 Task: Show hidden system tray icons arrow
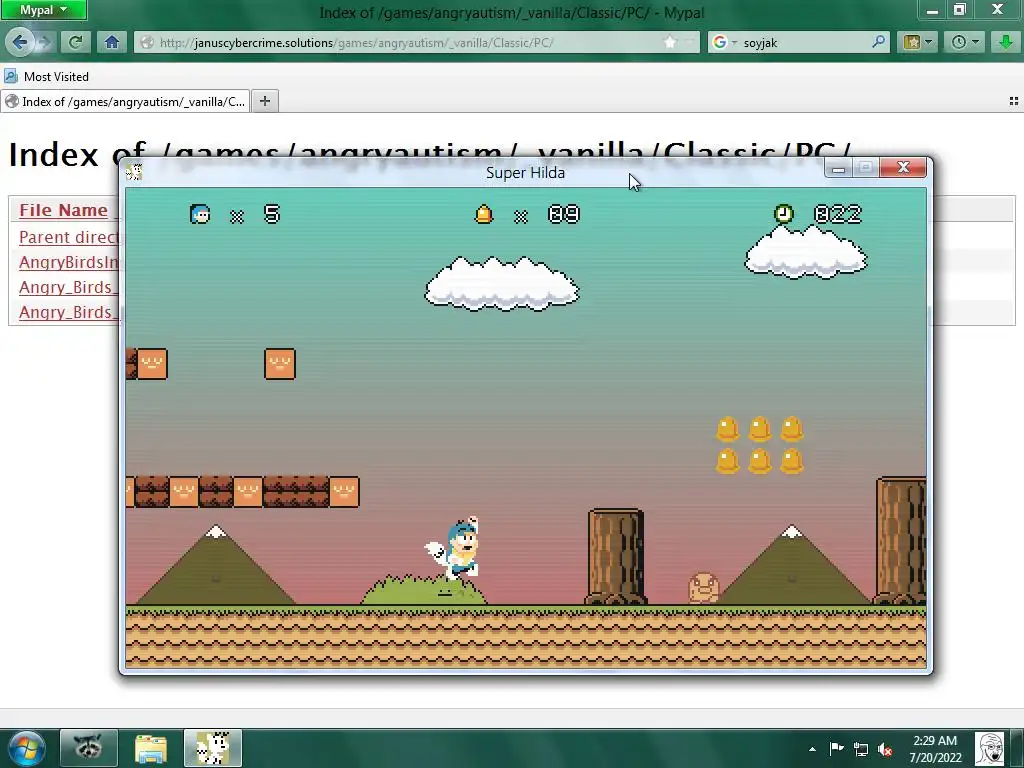(x=812, y=750)
